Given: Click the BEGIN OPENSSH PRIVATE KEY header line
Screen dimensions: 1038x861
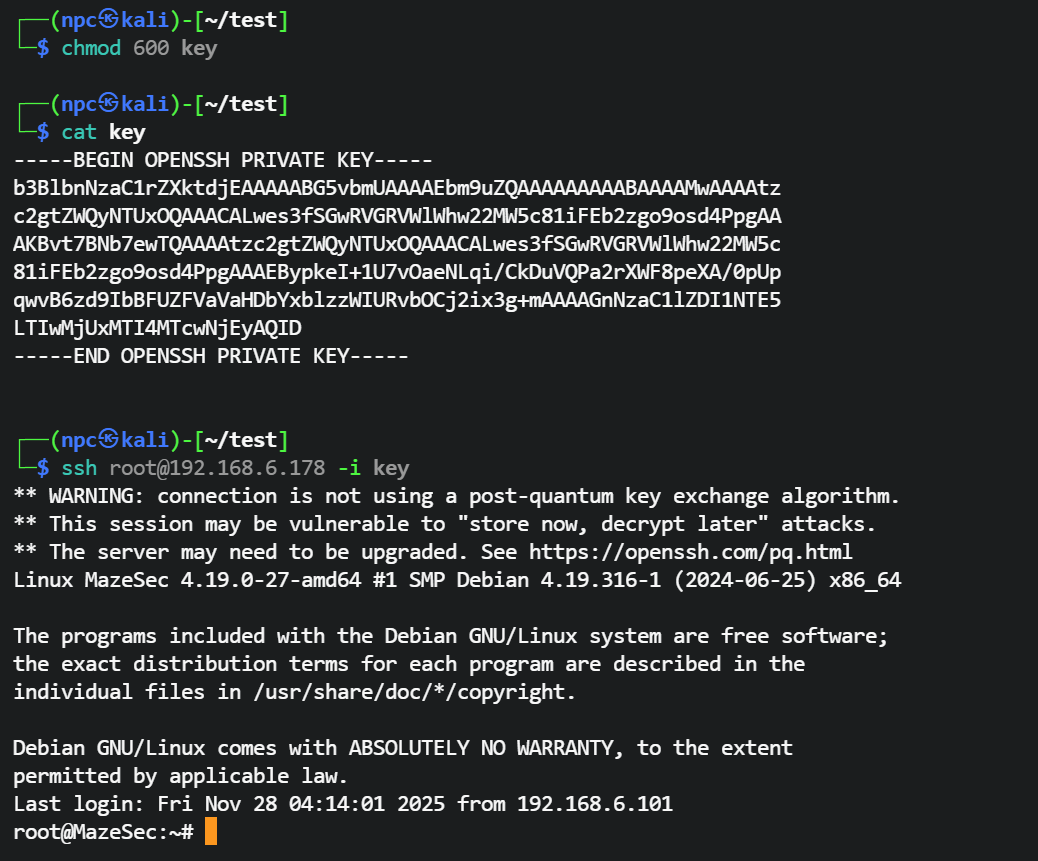Looking at the screenshot, I should point(223,160).
